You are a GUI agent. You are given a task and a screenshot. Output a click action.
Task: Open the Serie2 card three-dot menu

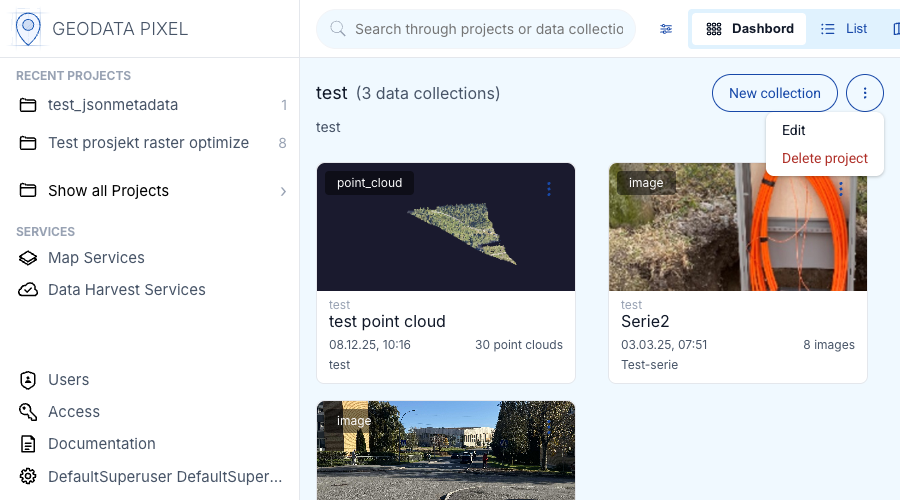click(x=841, y=189)
